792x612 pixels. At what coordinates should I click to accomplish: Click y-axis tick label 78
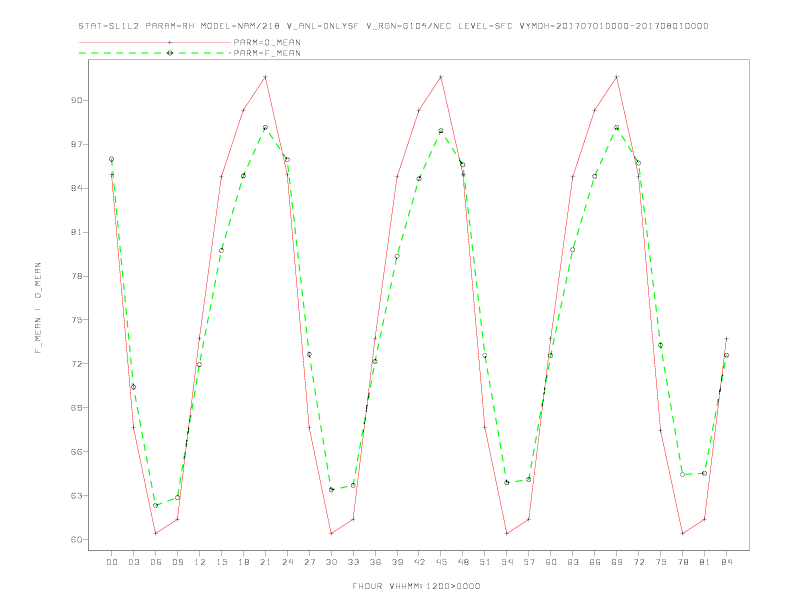point(76,276)
